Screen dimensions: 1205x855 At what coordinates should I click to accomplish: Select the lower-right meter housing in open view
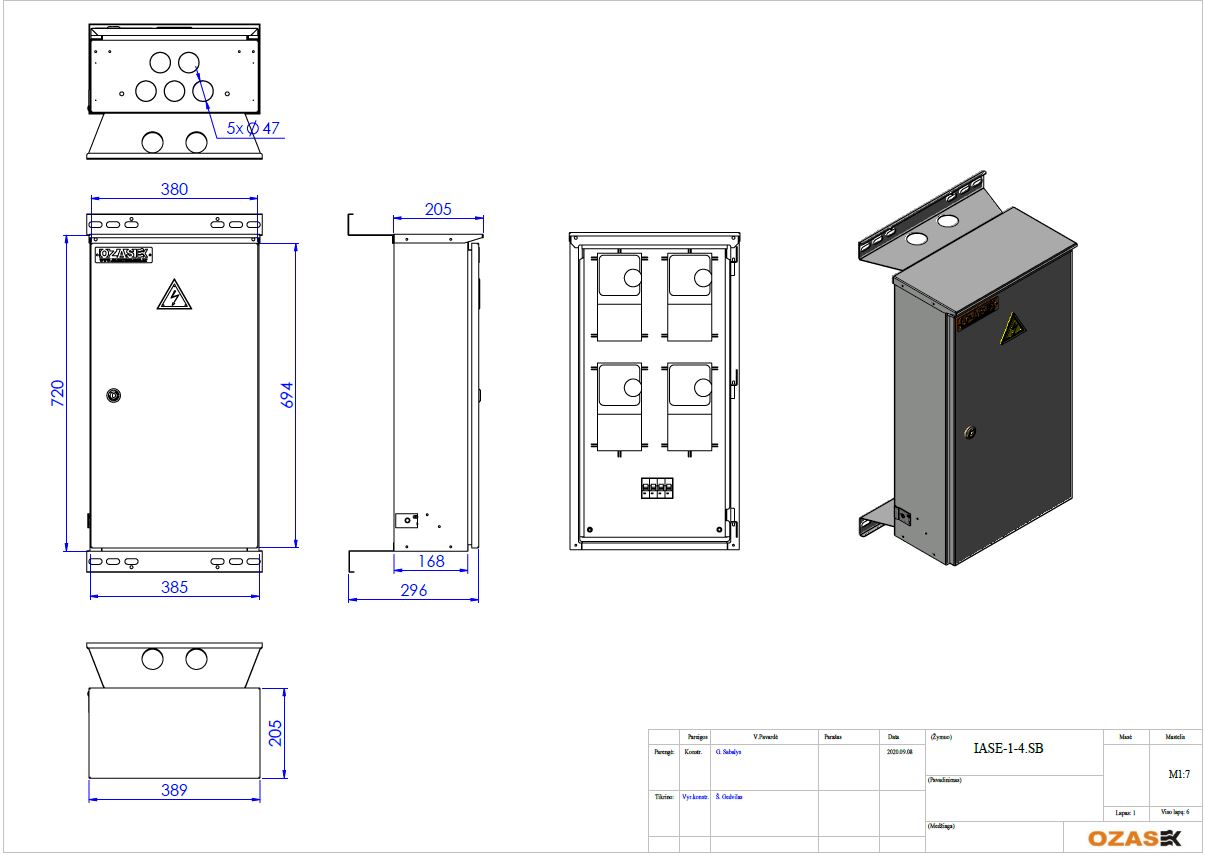(690, 407)
